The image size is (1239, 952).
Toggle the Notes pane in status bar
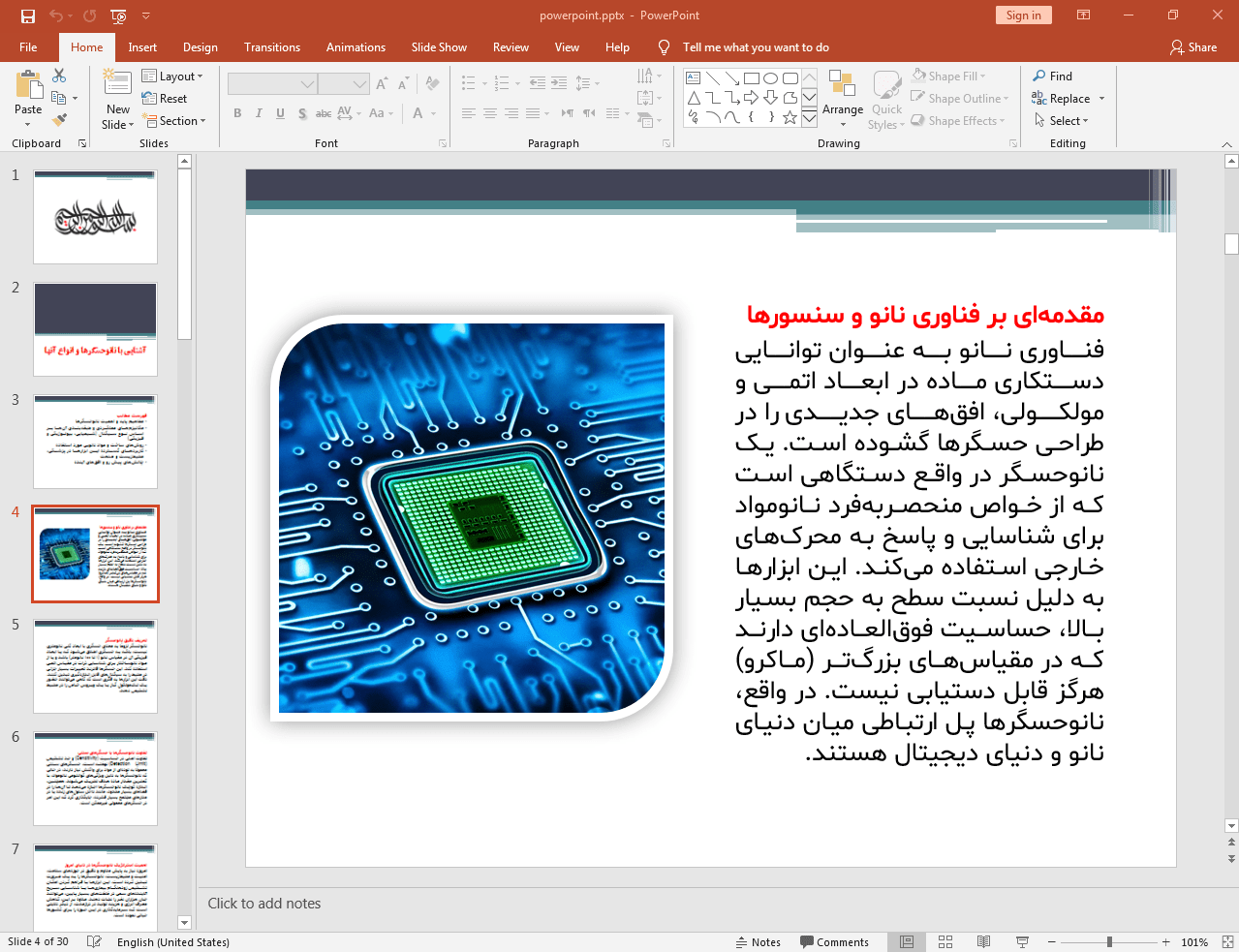coord(759,941)
